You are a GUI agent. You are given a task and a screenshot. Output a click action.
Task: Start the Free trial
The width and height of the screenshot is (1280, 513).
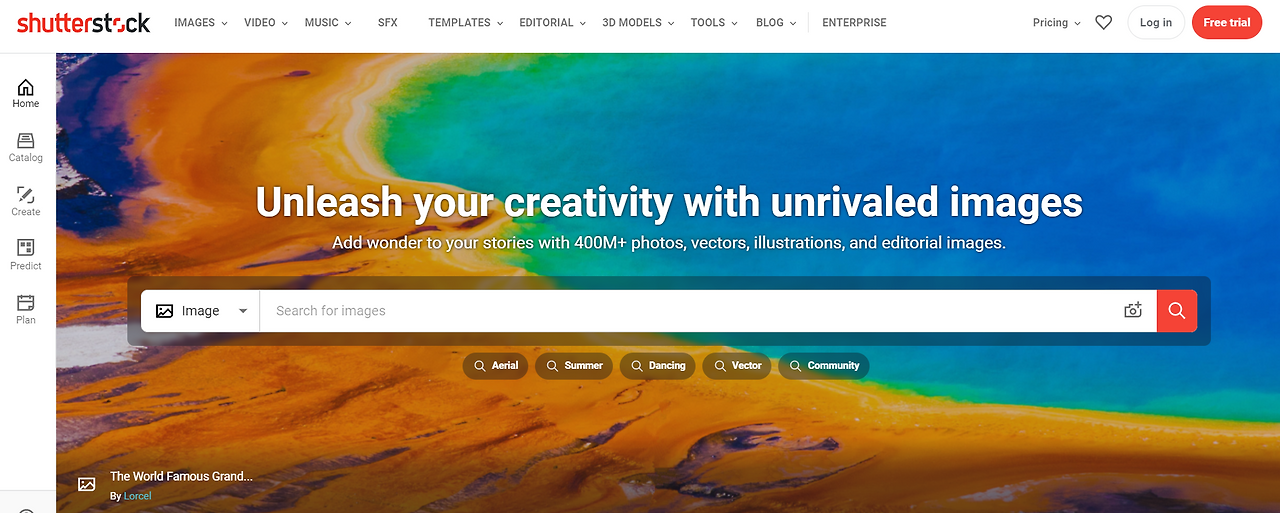(x=1227, y=22)
